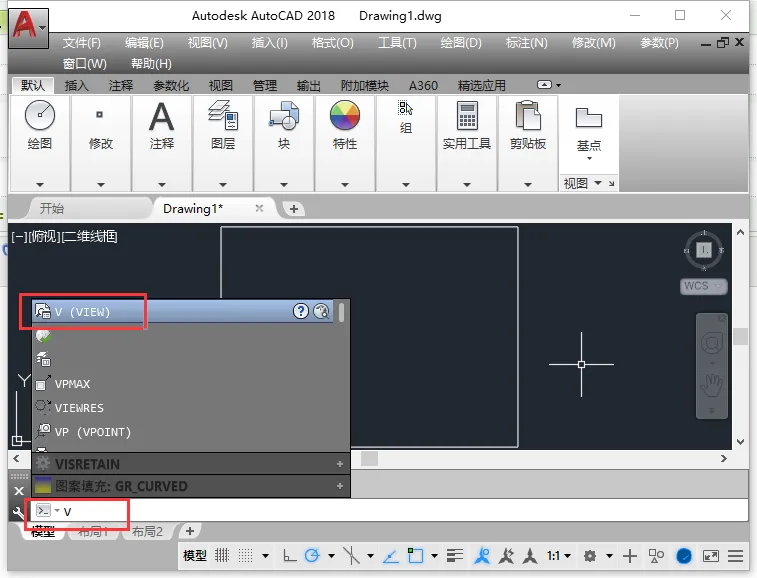The image size is (757, 578).
Task: Open the 绘图 draw panel icon
Action: tap(40, 115)
